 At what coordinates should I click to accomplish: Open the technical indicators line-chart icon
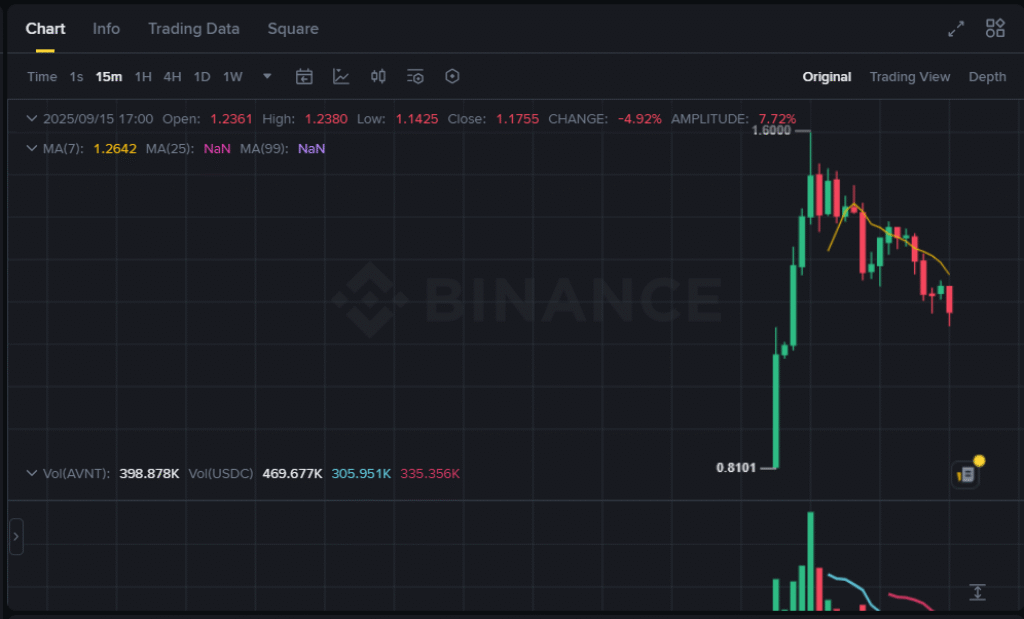(341, 77)
